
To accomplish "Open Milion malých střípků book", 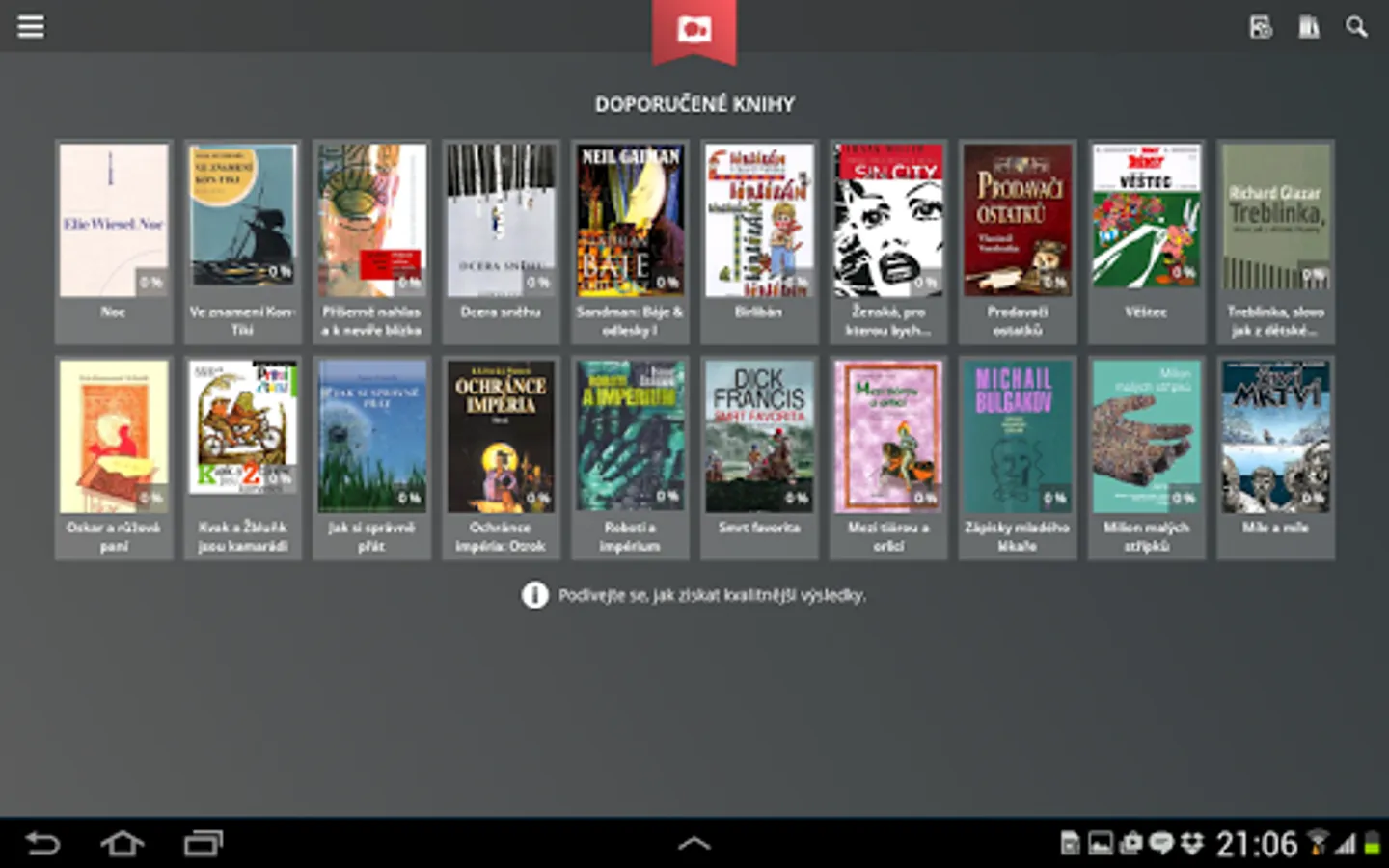I will (1147, 457).
